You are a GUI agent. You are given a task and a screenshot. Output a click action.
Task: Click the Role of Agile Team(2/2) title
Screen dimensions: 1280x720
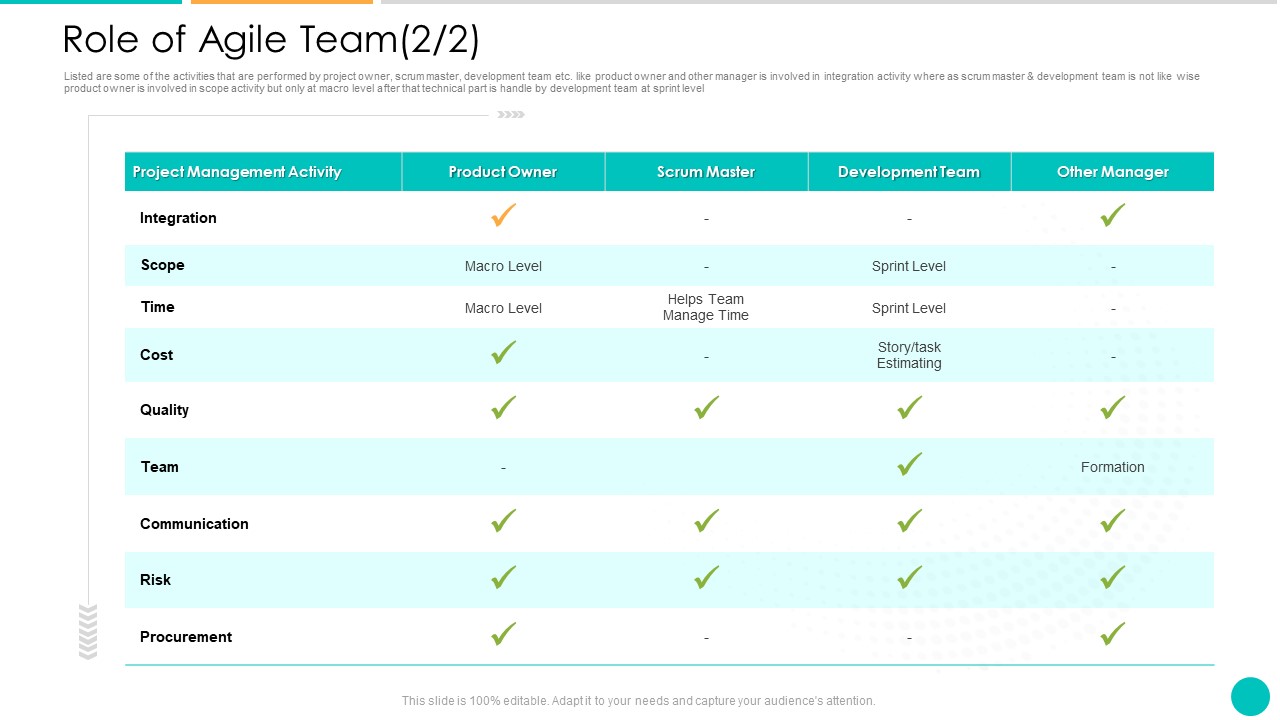[271, 40]
